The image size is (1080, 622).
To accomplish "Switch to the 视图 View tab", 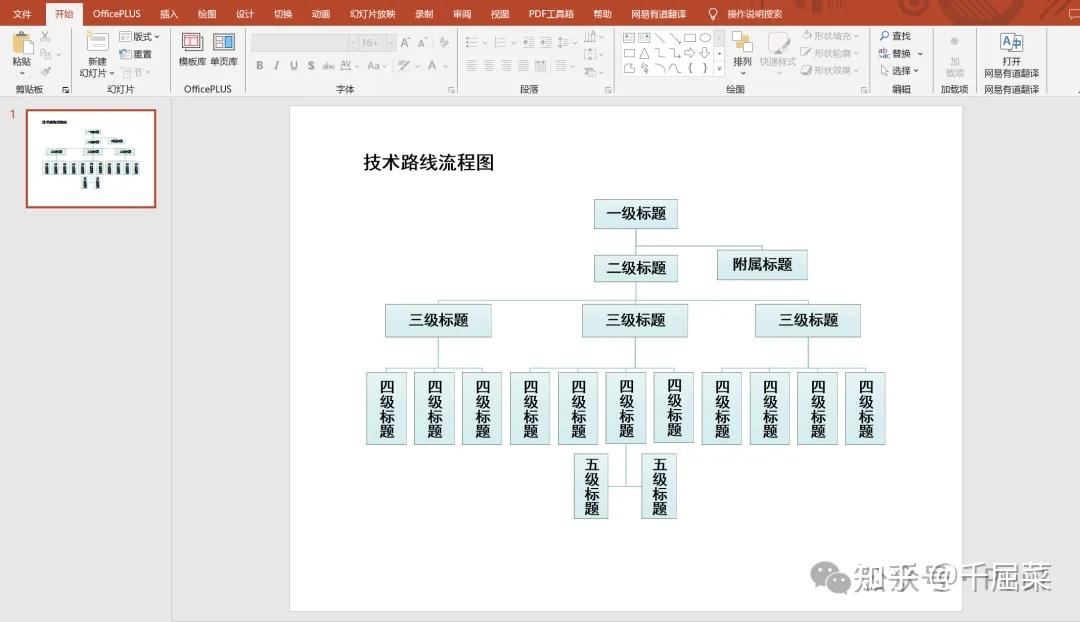I will (499, 14).
